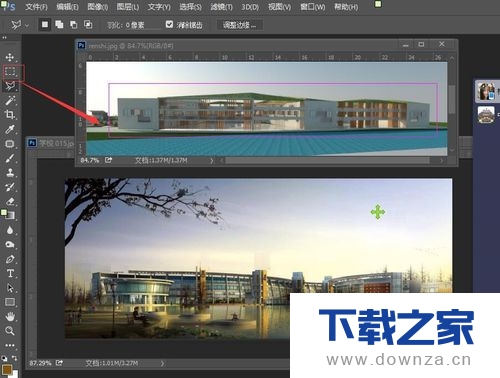
Task: Choose Intersect with Selection mode
Action: 88,24
